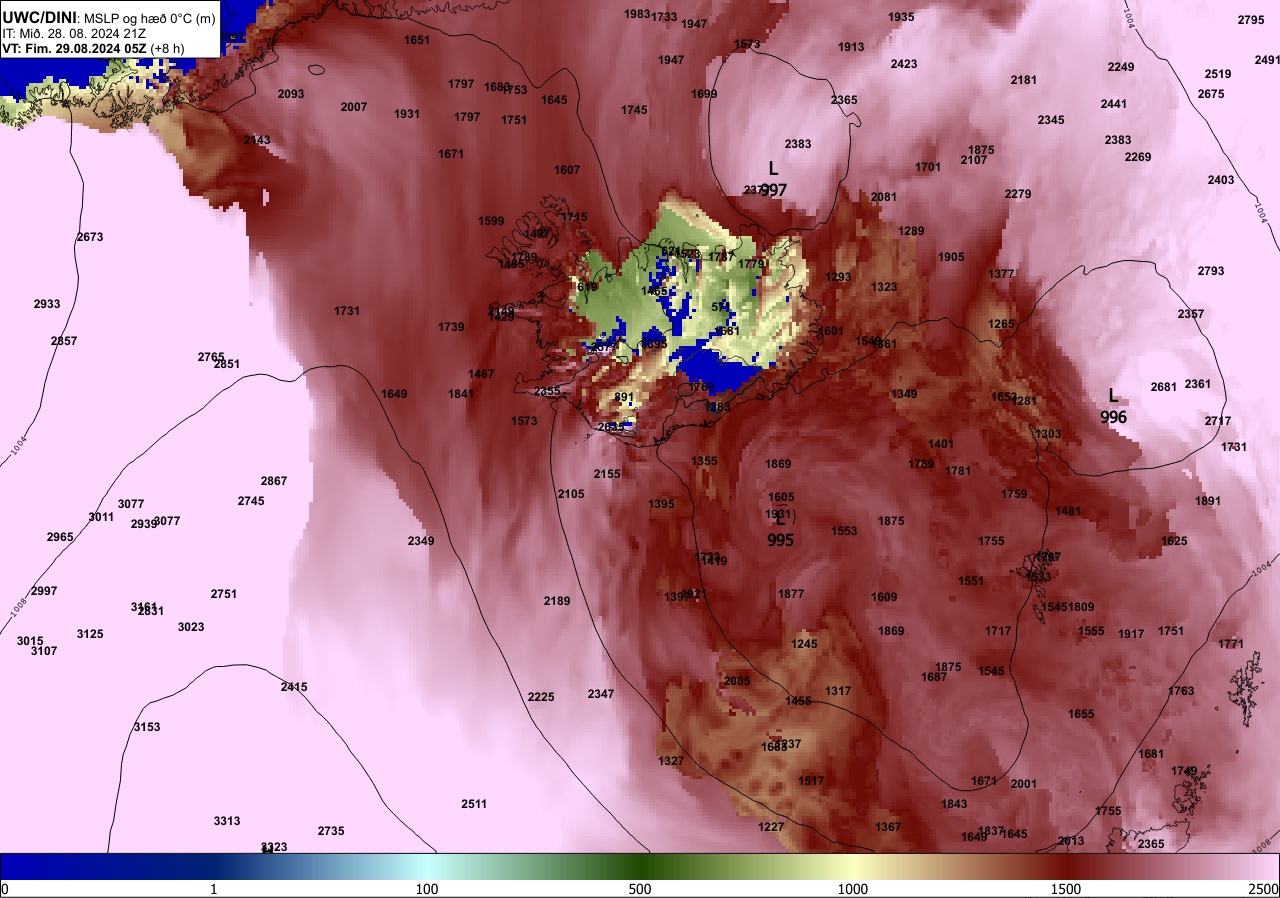
Task: Click the value 2415
Action: (x=294, y=687)
